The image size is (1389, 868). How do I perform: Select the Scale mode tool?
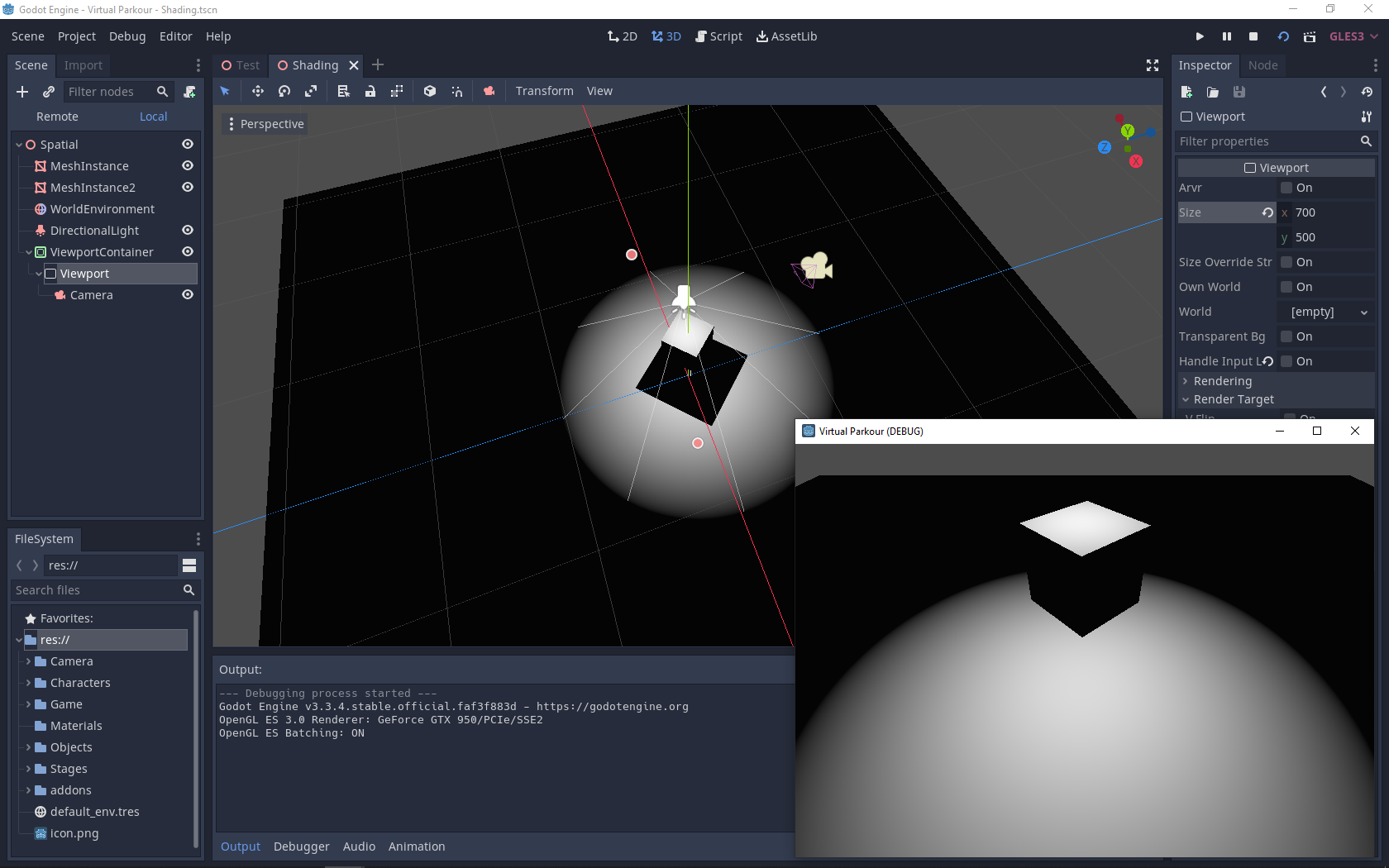(x=311, y=91)
